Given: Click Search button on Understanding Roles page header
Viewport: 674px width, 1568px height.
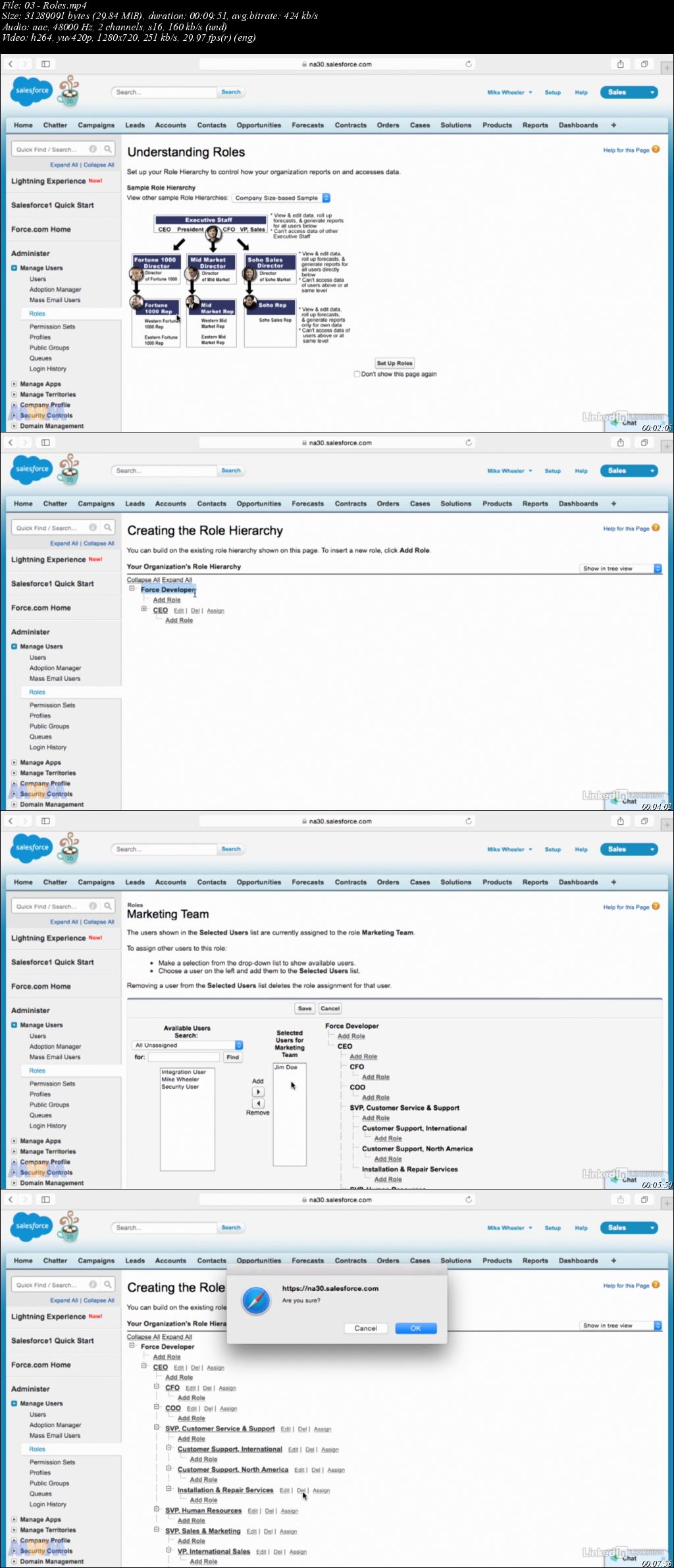Looking at the screenshot, I should (231, 92).
